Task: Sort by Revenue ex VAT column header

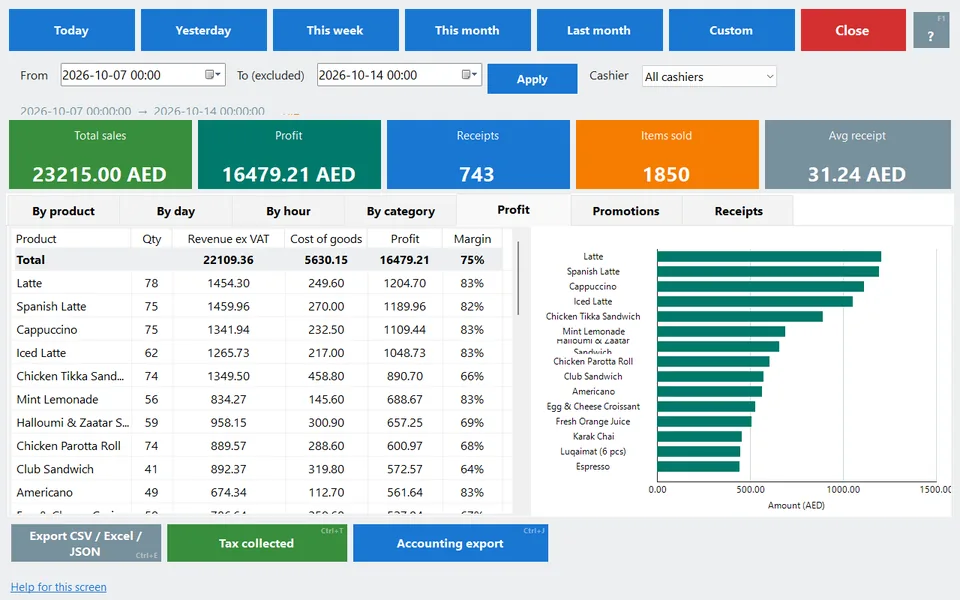Action: click(x=228, y=239)
